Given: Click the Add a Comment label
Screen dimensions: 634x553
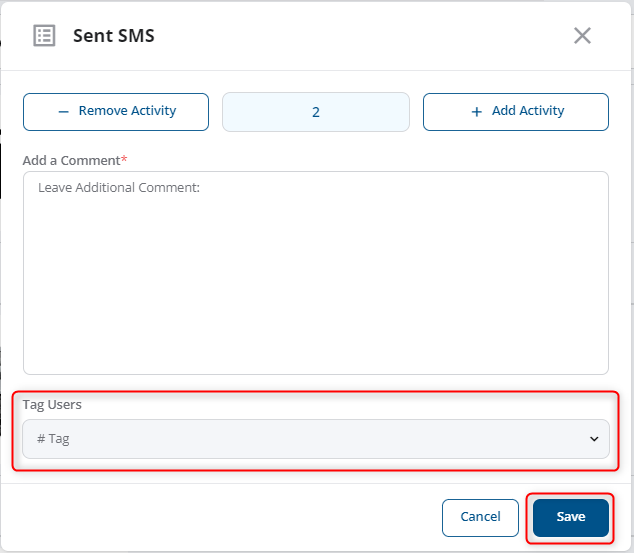Looking at the screenshot, I should pyautogui.click(x=71, y=160).
